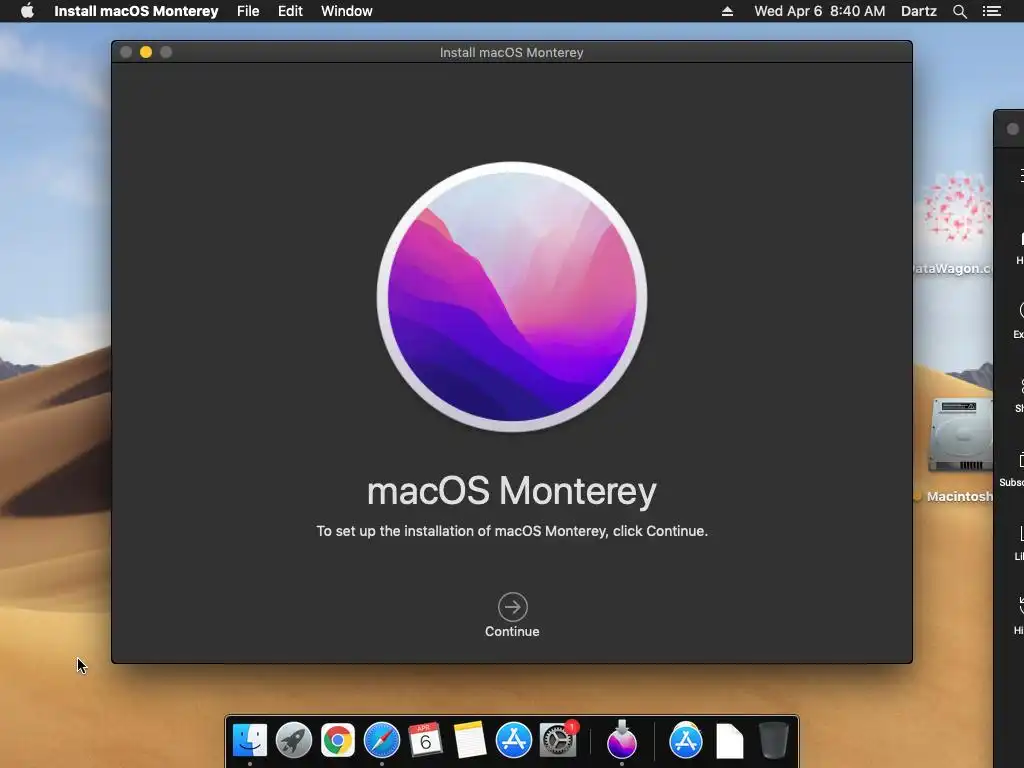Click the macOS Monterey installer Dock icon
The image size is (1024, 768).
622,741
